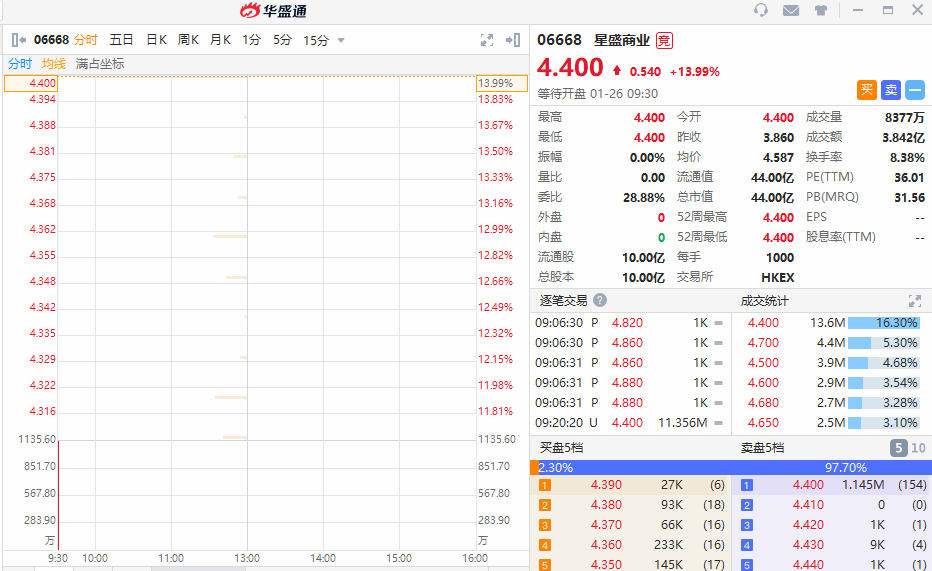Select the 15分 chart period

[x=316, y=40]
